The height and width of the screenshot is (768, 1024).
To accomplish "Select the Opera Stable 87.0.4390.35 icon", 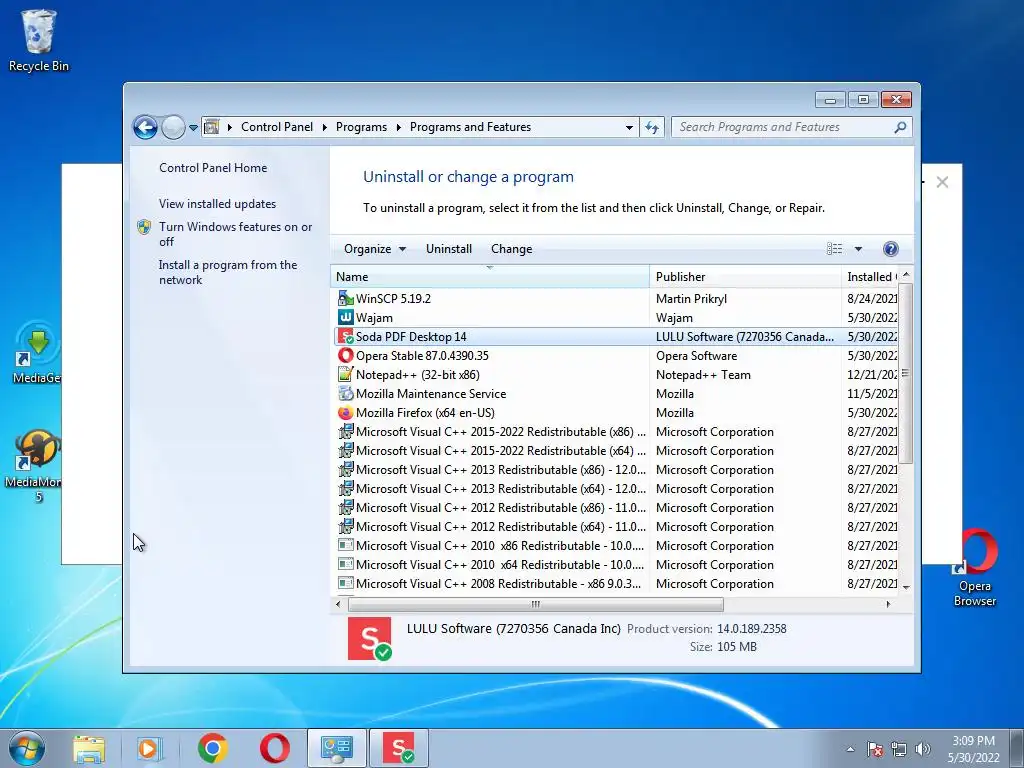I will [x=345, y=356].
